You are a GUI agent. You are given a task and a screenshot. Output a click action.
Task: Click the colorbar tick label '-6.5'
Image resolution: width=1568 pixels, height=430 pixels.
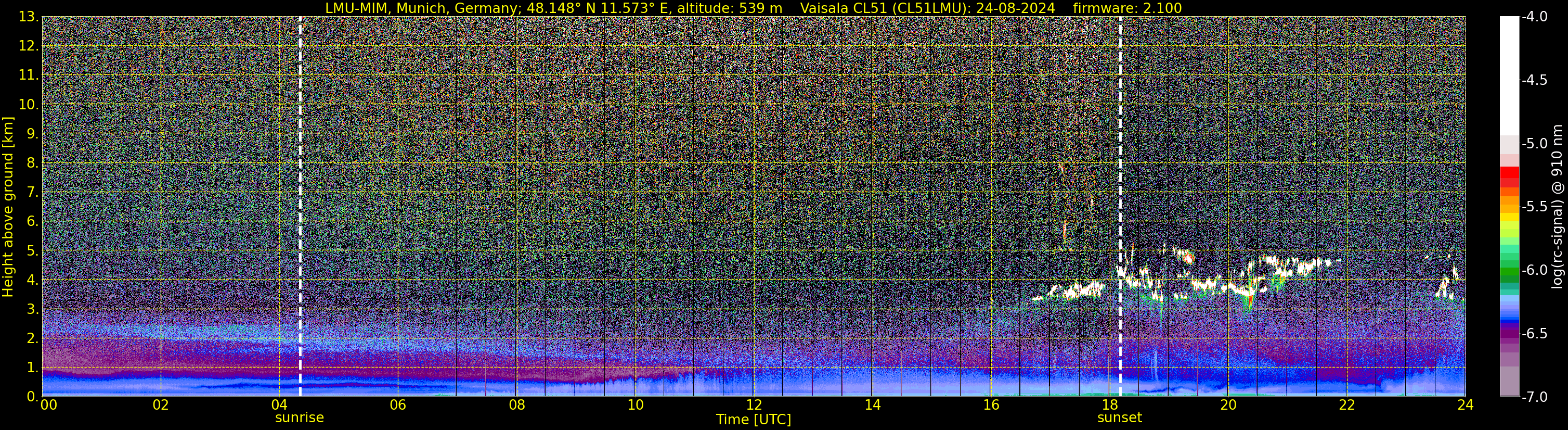point(1535,333)
